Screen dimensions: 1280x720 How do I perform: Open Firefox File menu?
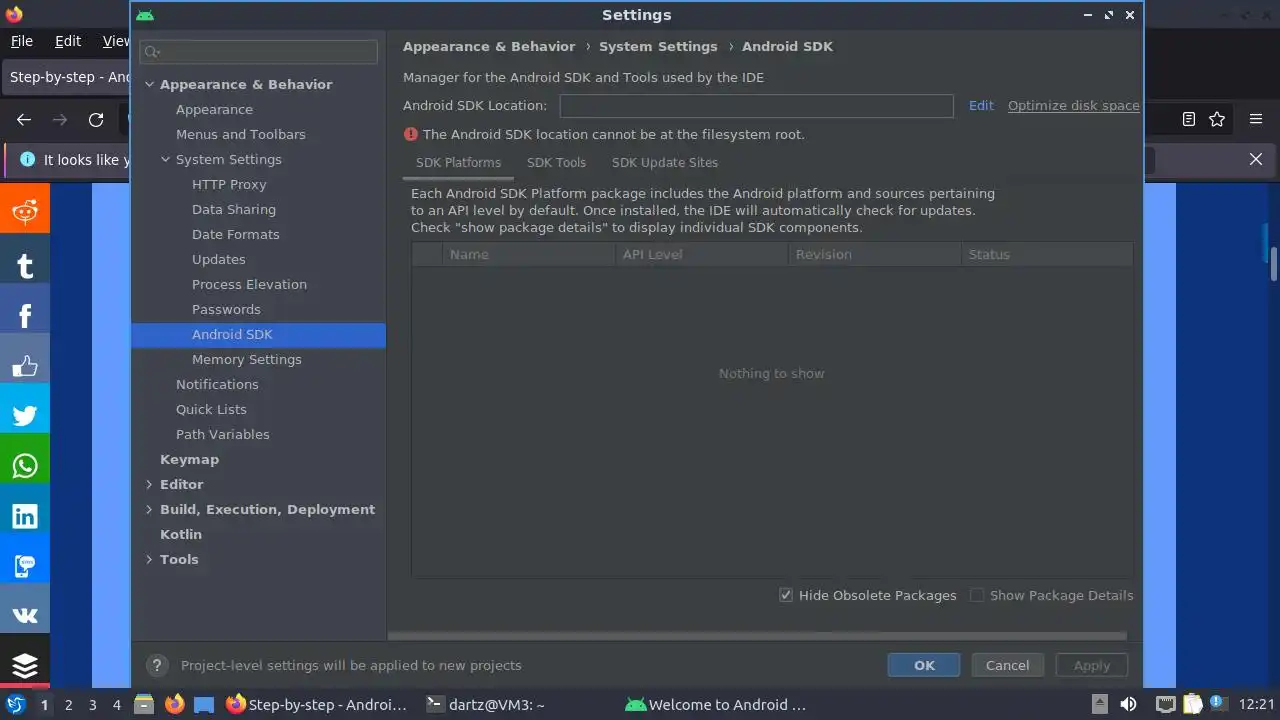[21, 41]
